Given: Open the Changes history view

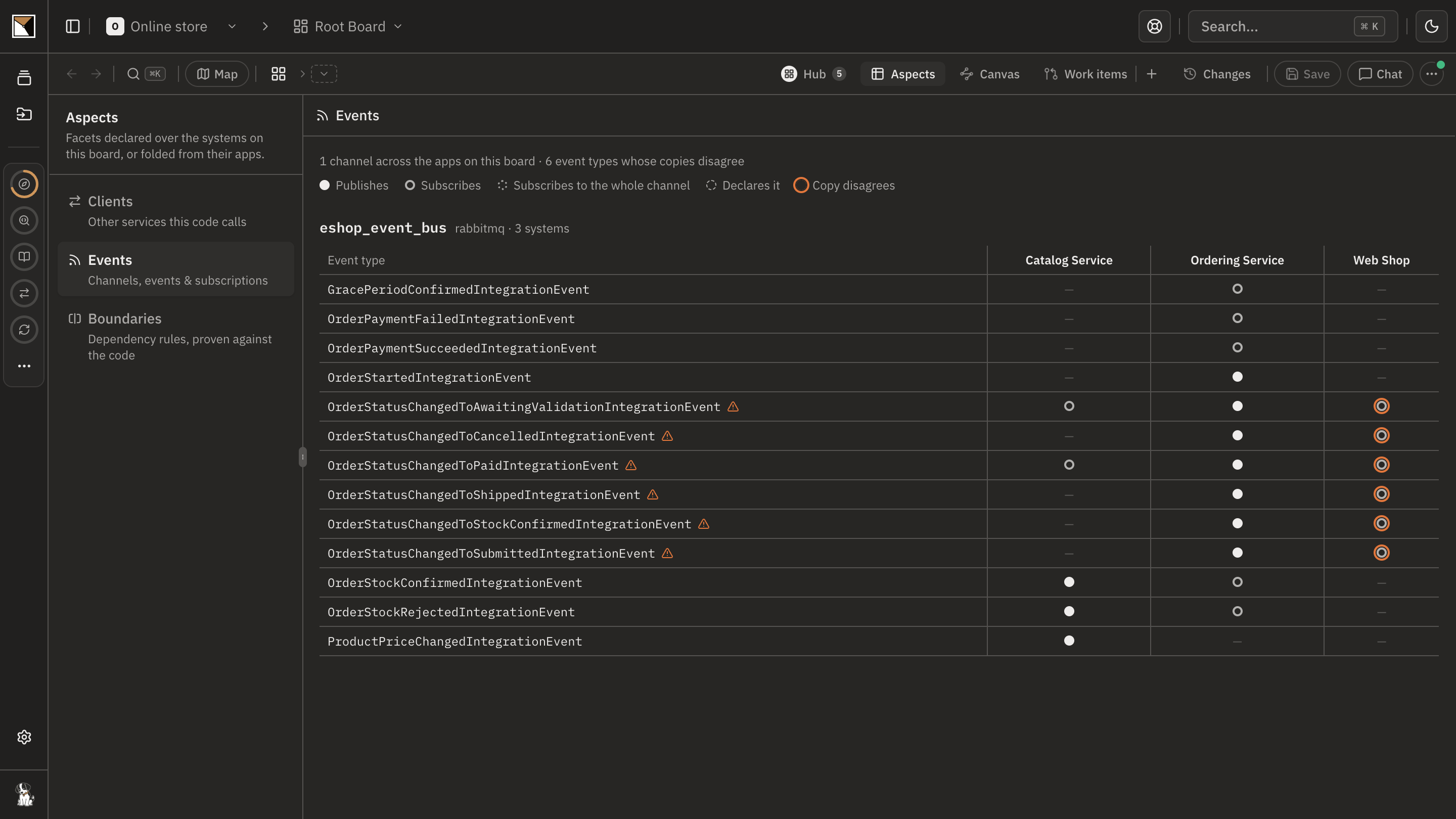Looking at the screenshot, I should click(x=1217, y=74).
